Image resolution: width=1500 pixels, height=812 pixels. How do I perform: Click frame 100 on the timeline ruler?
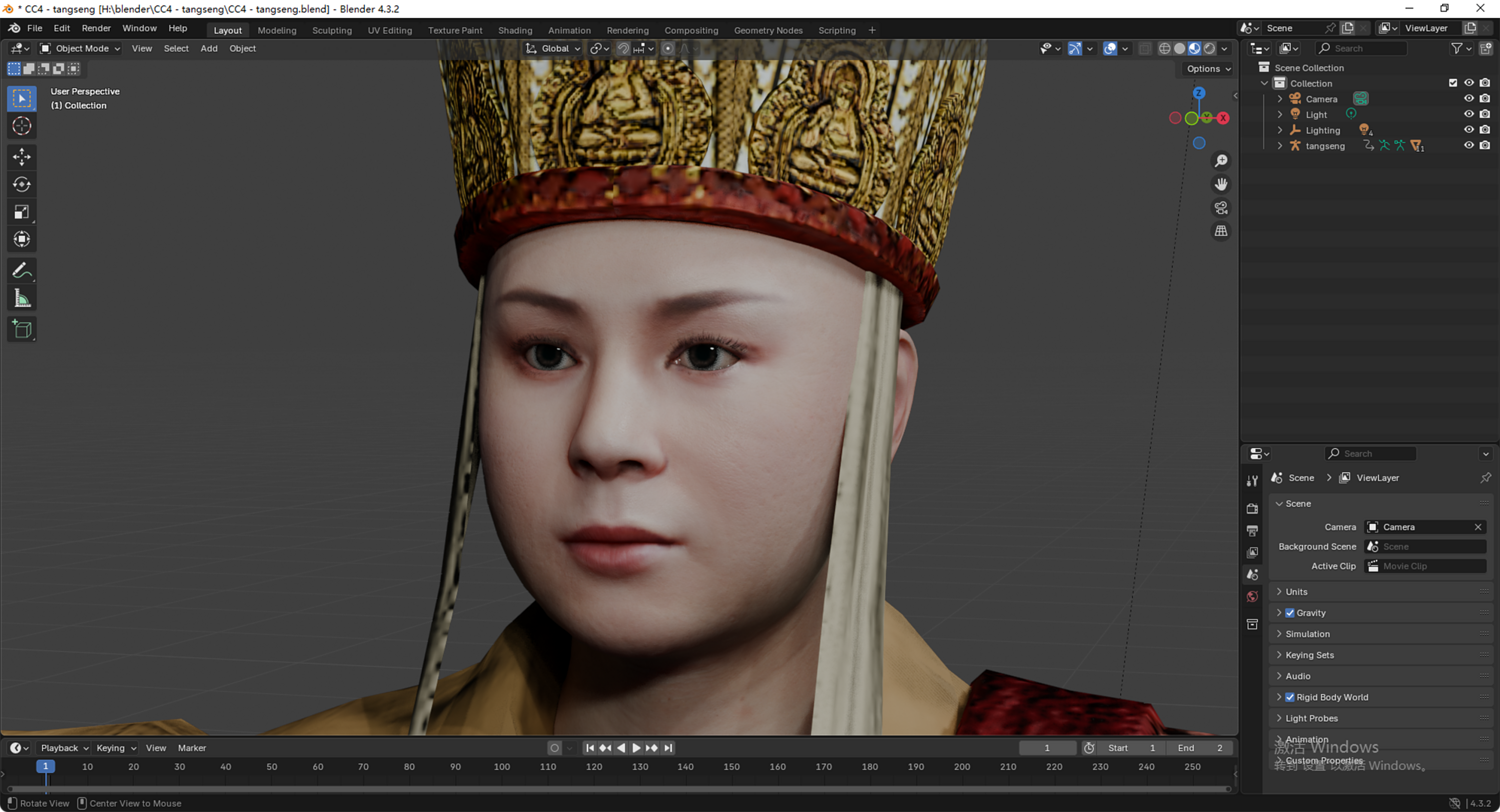[x=501, y=767]
